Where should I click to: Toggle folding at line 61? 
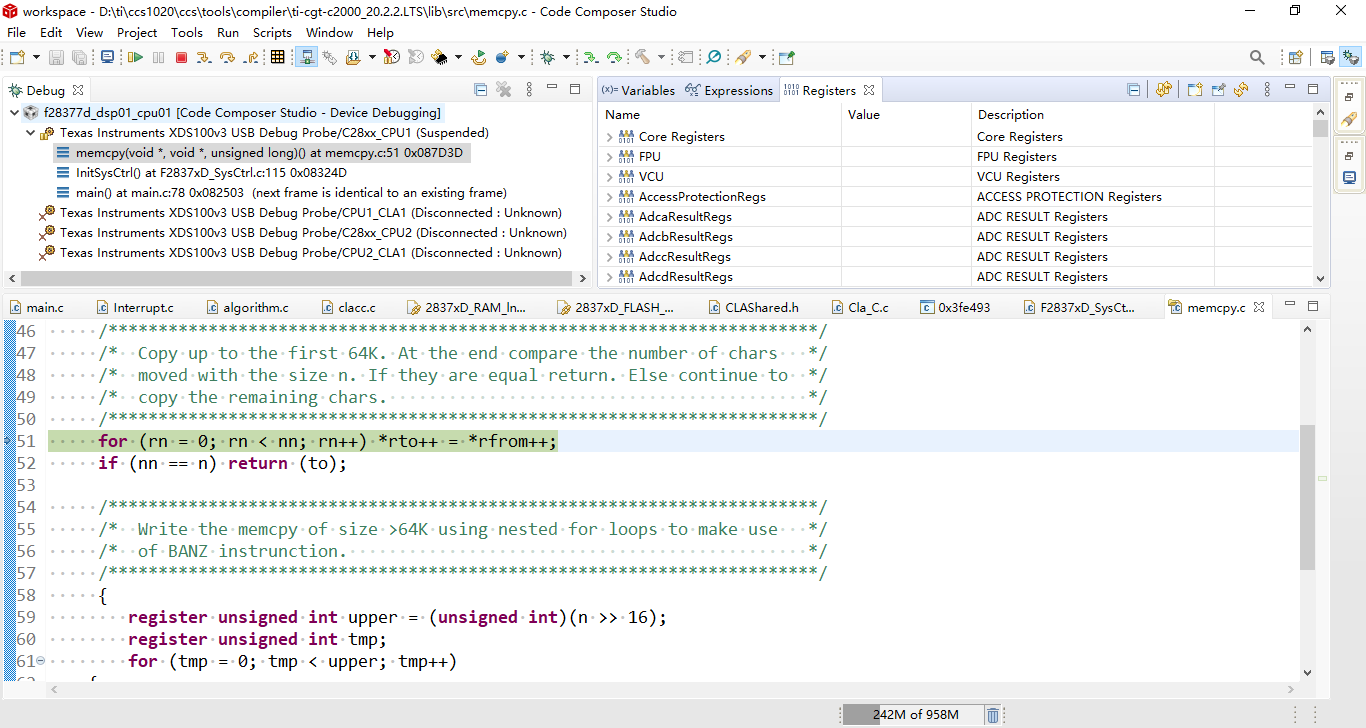pos(41,661)
